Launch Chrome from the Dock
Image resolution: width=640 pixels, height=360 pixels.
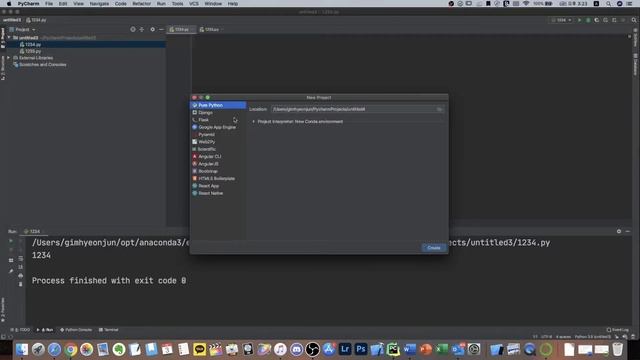pos(71,349)
